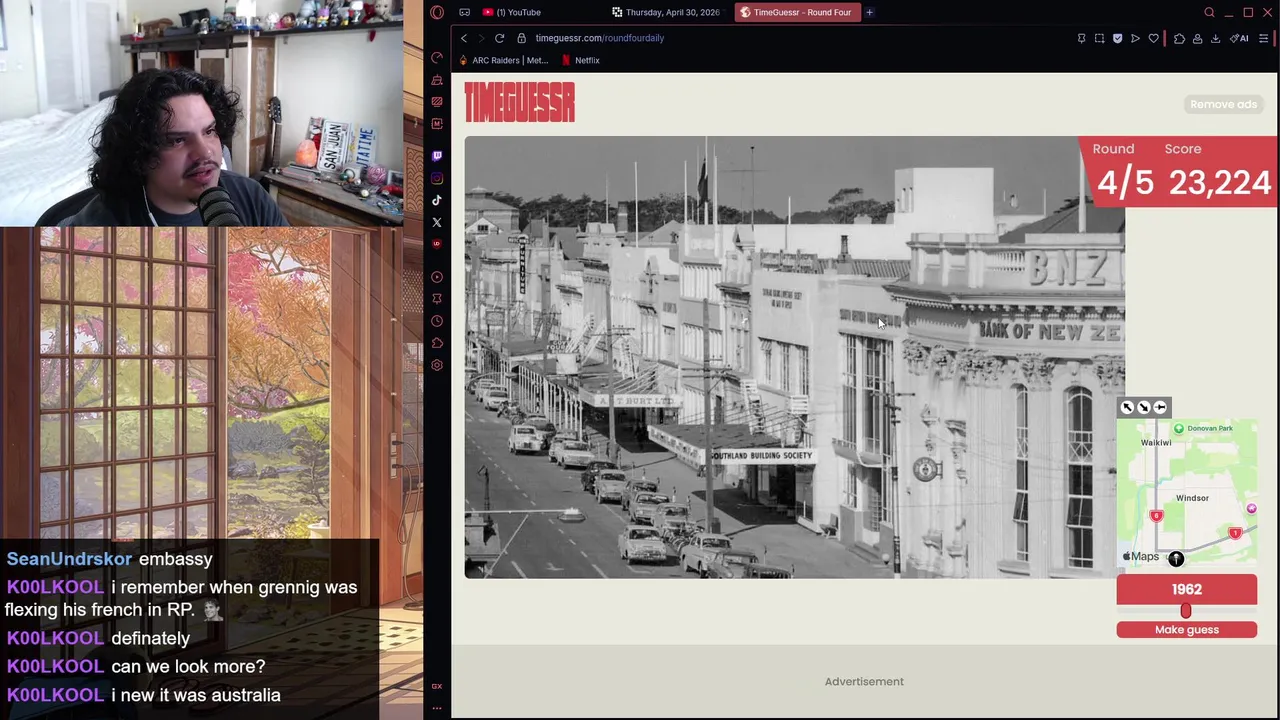Viewport: 1280px width, 720px height.
Task: Open X (Twitter) in the sidebar
Action: (x=437, y=222)
